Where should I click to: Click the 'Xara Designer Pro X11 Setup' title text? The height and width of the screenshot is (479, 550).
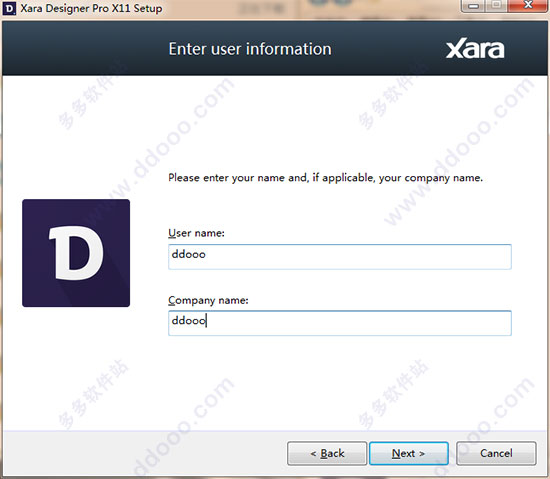tap(91, 8)
